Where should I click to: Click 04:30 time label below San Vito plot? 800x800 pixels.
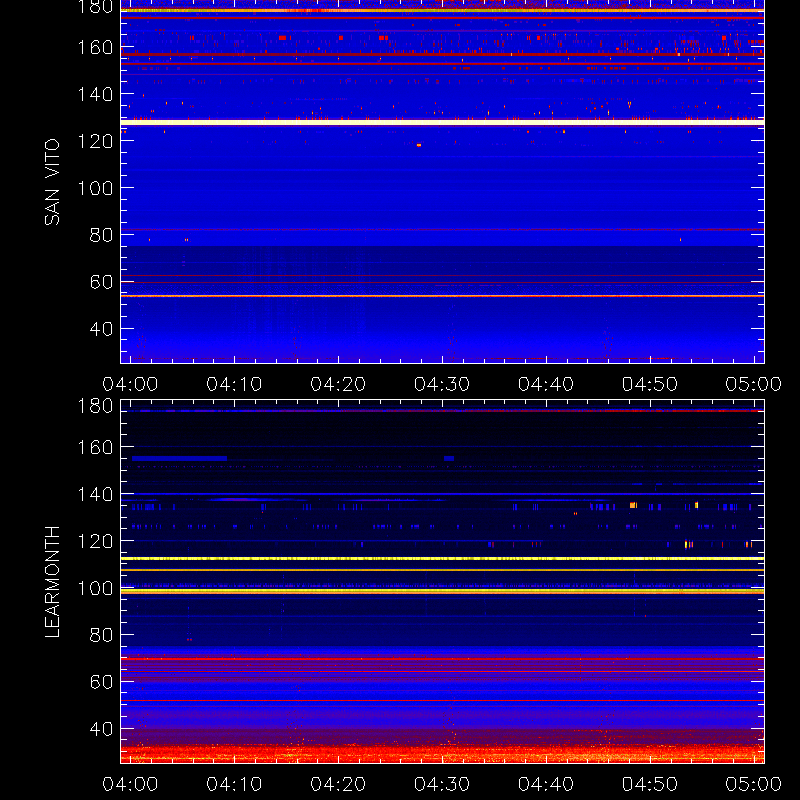click(442, 384)
